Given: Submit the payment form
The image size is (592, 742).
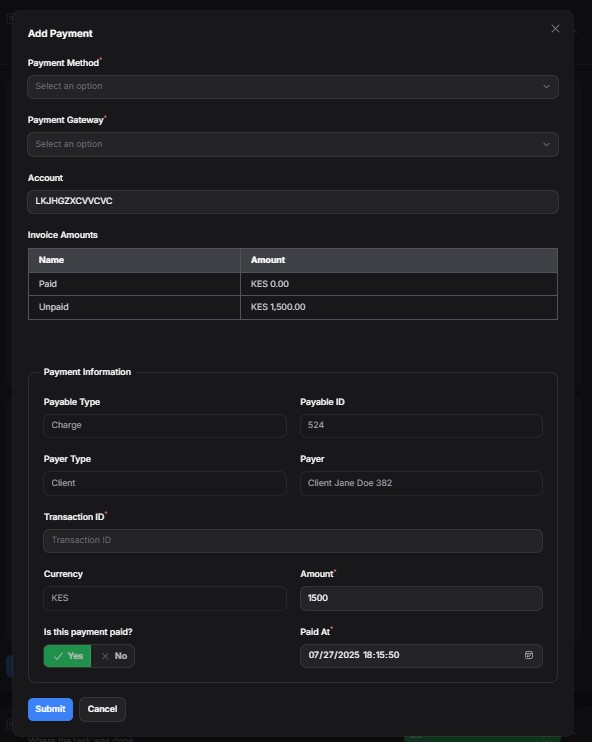Looking at the screenshot, I should [x=50, y=709].
